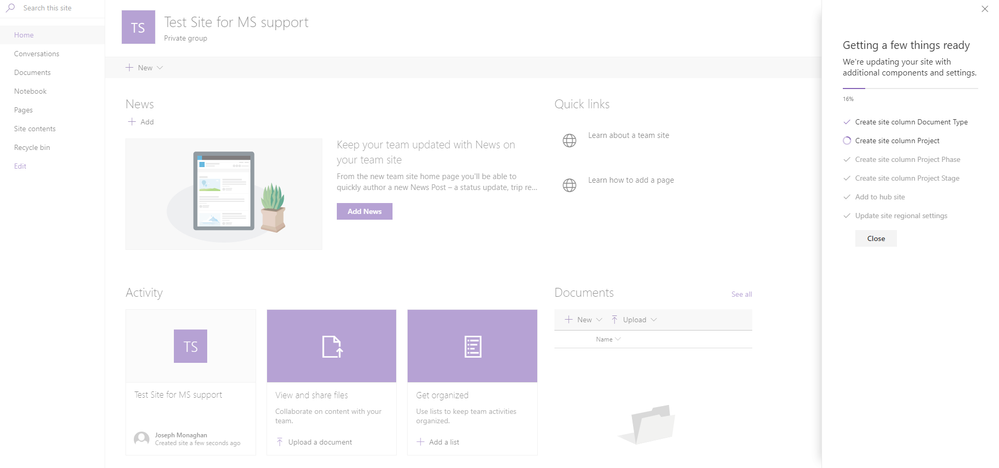Click the Private group label
Image resolution: width=999 pixels, height=468 pixels.
185,38
